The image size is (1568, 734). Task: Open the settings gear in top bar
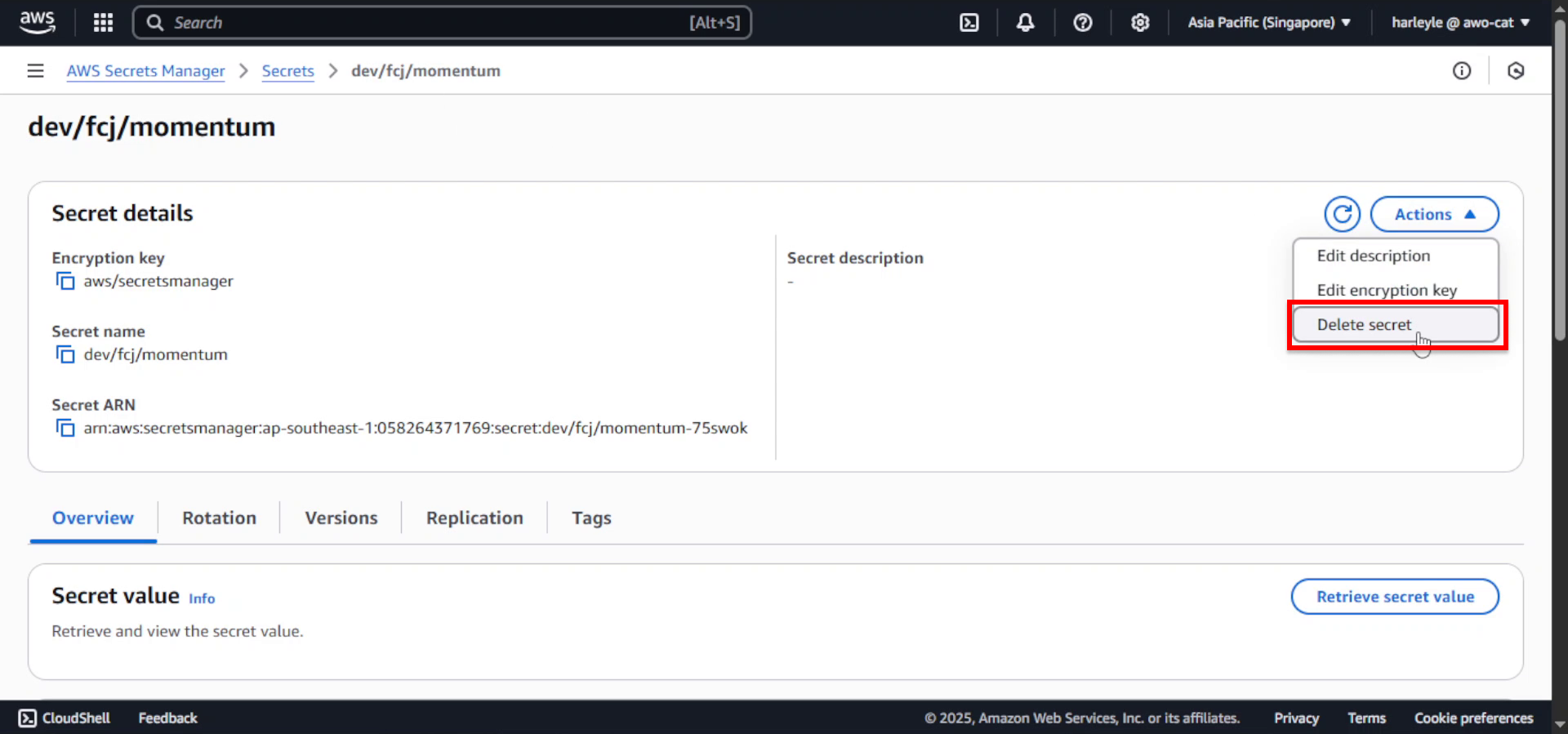click(x=1140, y=22)
